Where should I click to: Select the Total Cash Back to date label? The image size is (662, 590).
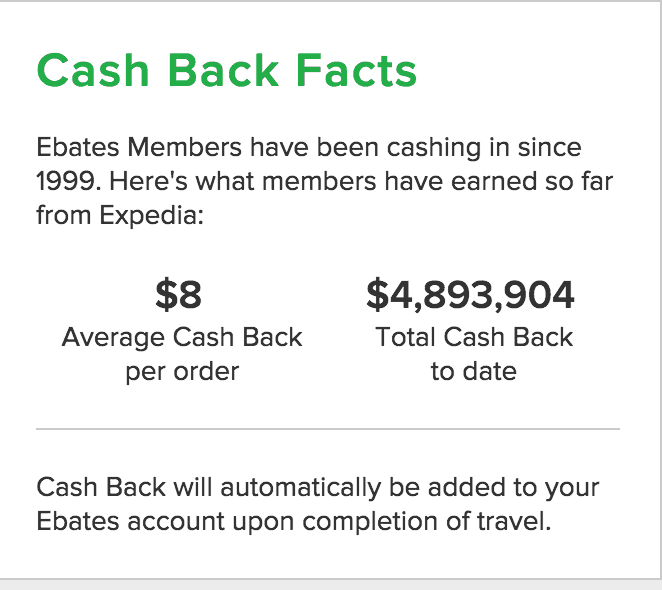point(474,354)
